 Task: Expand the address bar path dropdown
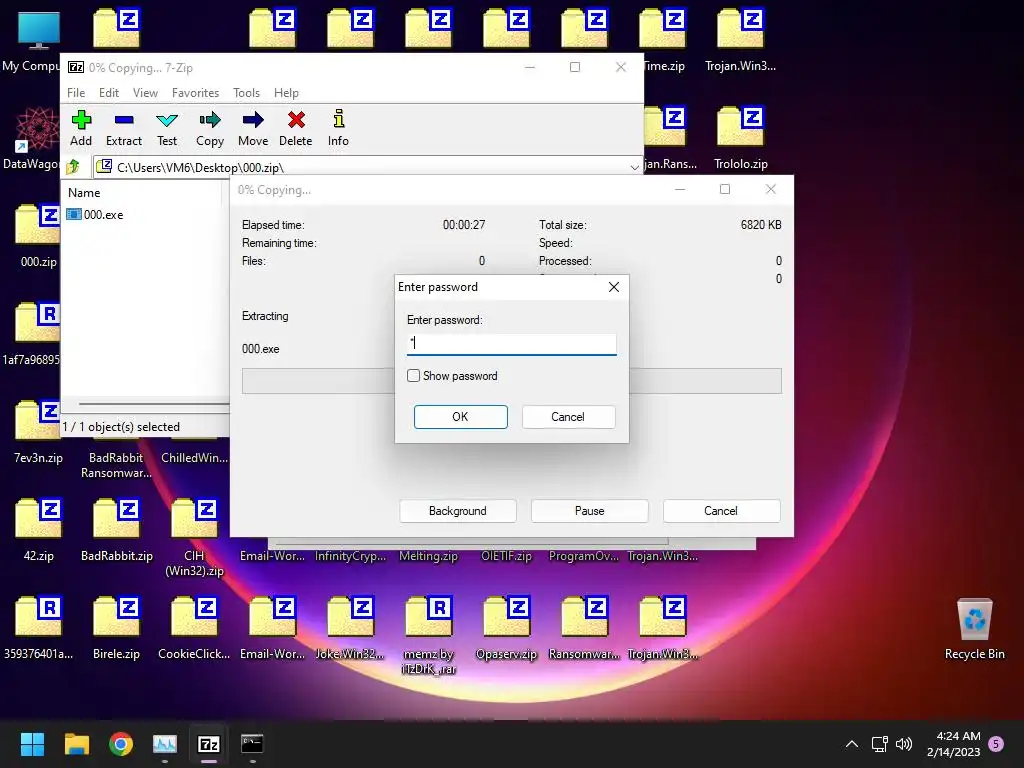(634, 167)
